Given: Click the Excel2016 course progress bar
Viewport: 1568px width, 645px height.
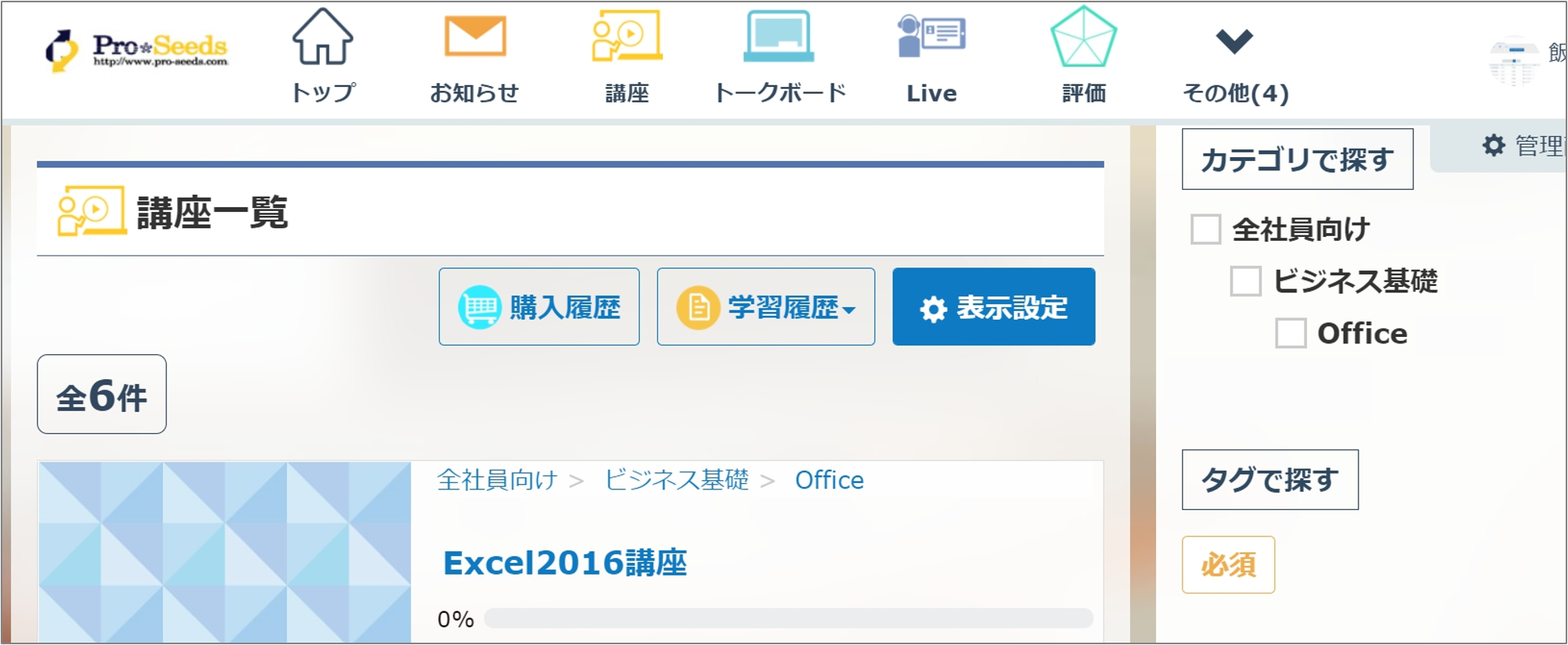Looking at the screenshot, I should [x=787, y=618].
